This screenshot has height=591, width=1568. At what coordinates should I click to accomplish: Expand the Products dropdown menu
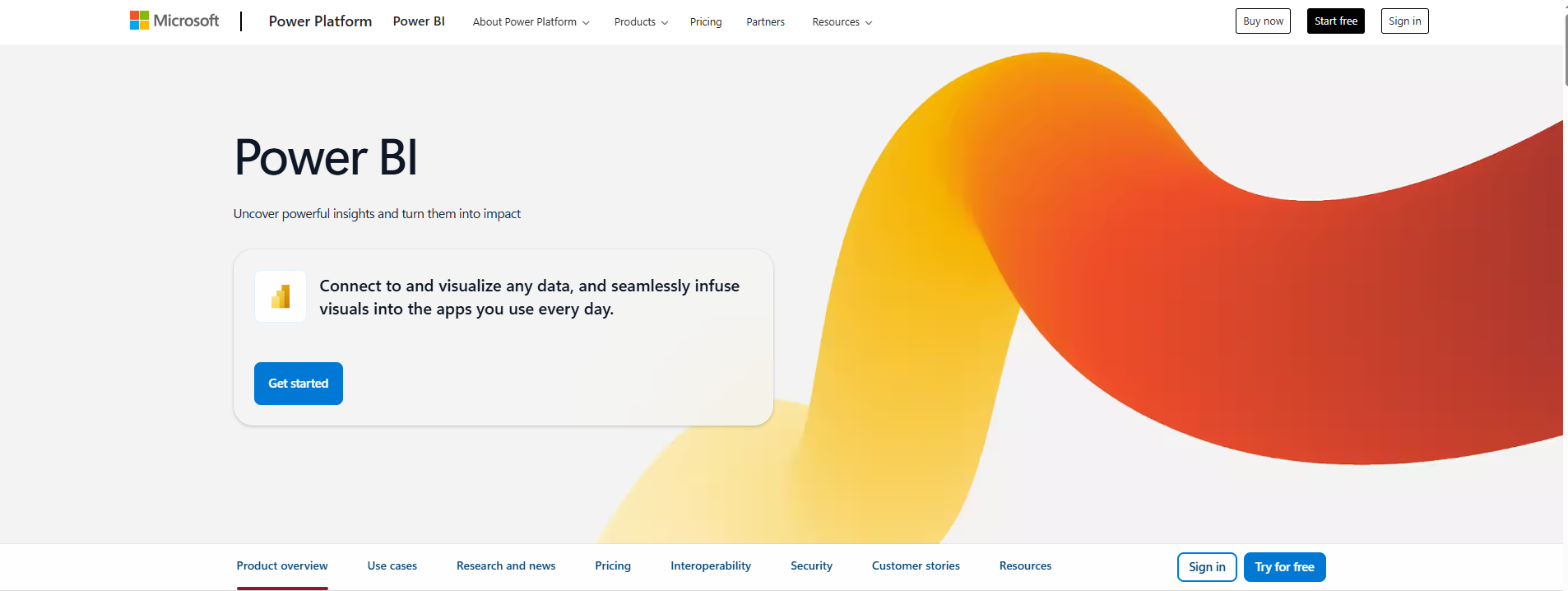(641, 22)
